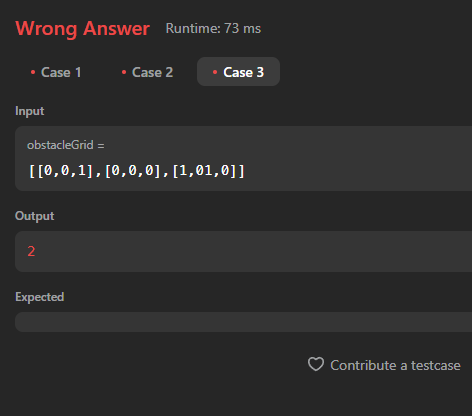Click the empty Expected result box
This screenshot has height=416, width=472.
tap(243, 322)
